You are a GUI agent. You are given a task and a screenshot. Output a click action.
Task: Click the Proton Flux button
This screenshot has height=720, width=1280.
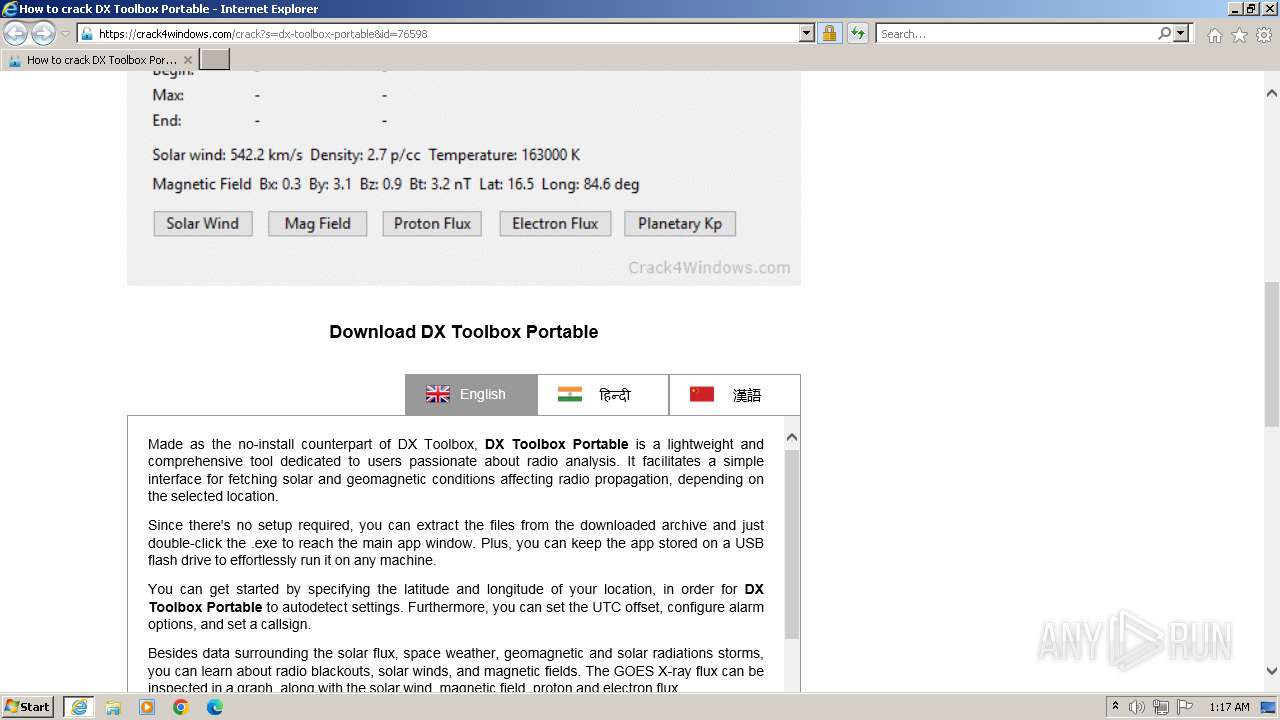click(x=432, y=223)
